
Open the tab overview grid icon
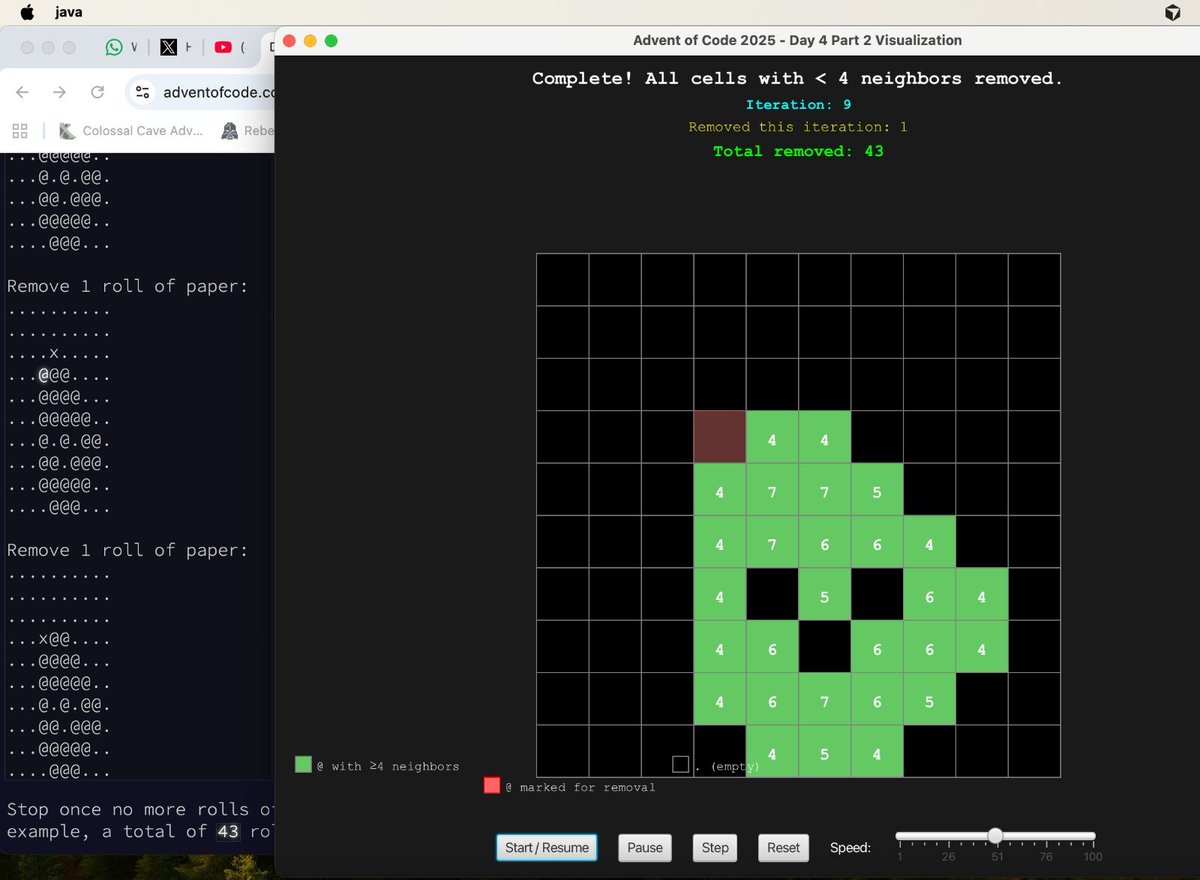pyautogui.click(x=20, y=131)
